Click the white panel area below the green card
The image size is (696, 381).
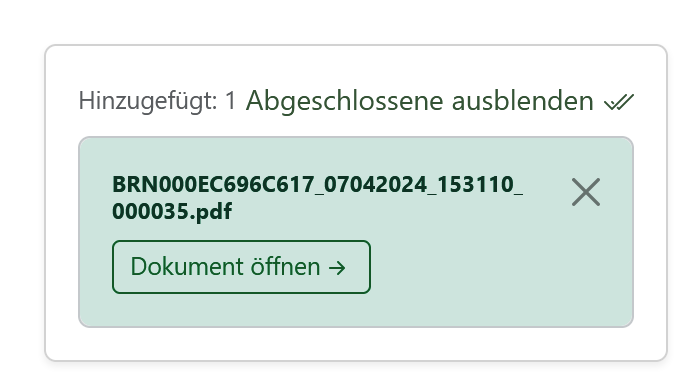[x=356, y=344]
